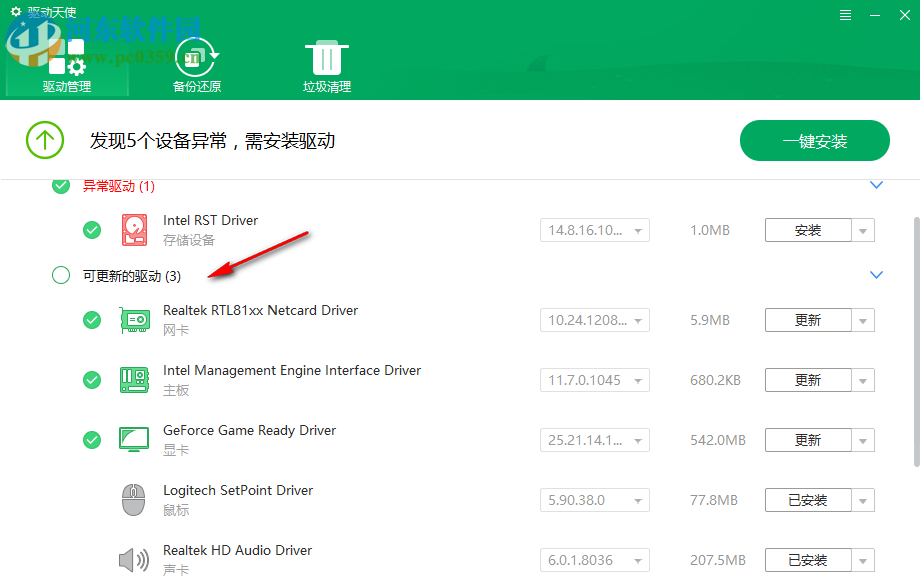Select the 可更新的驱动 radio circle

[x=60, y=274]
